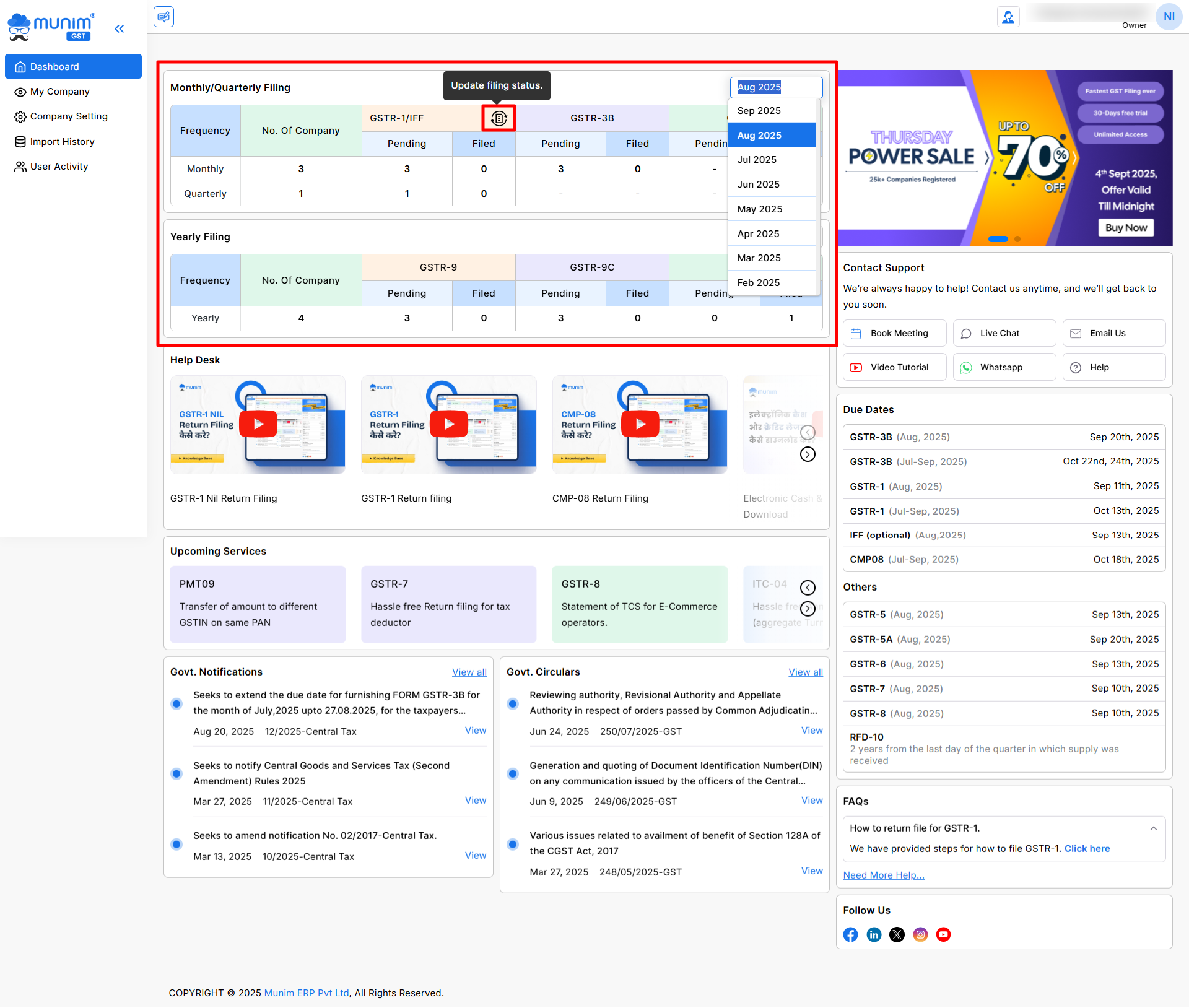
Task: Click the Thursday Power Sale banner
Action: (x=1004, y=158)
